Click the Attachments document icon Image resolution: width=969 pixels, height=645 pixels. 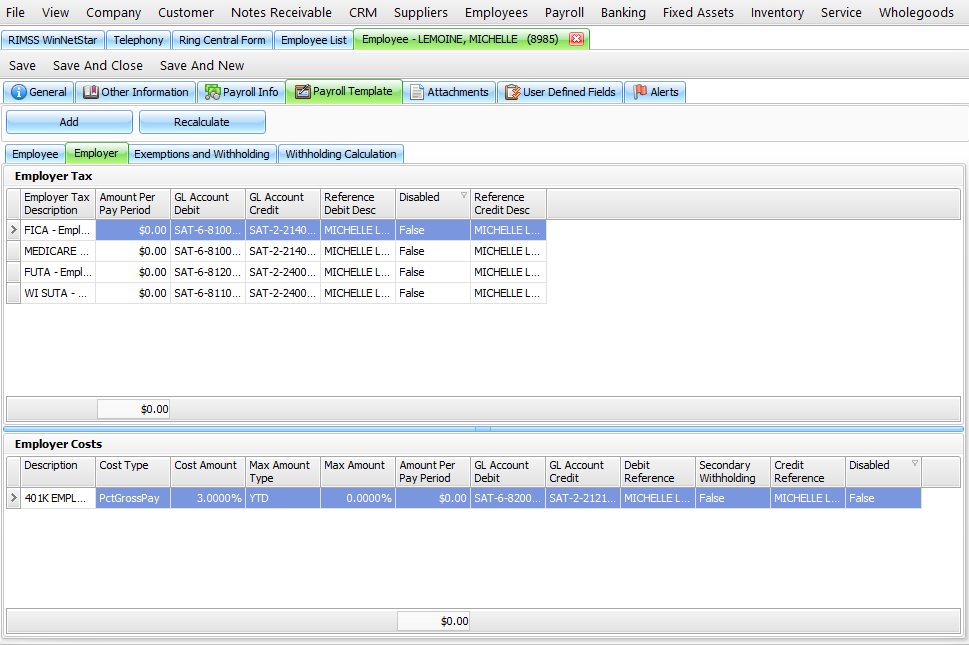(417, 92)
